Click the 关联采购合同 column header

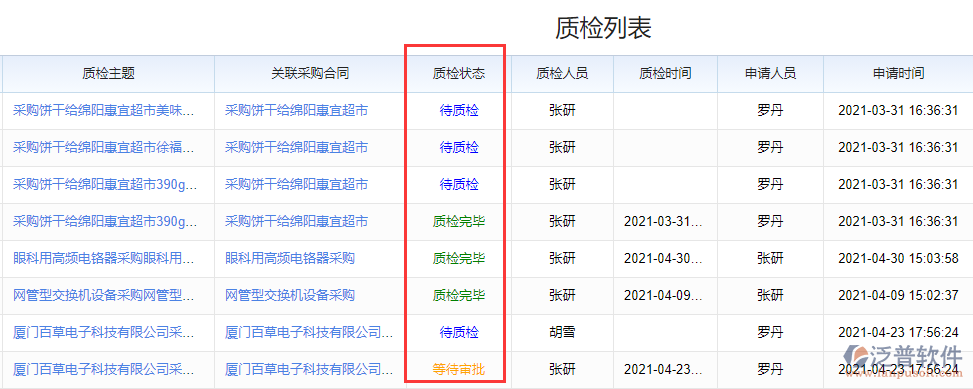click(x=310, y=73)
